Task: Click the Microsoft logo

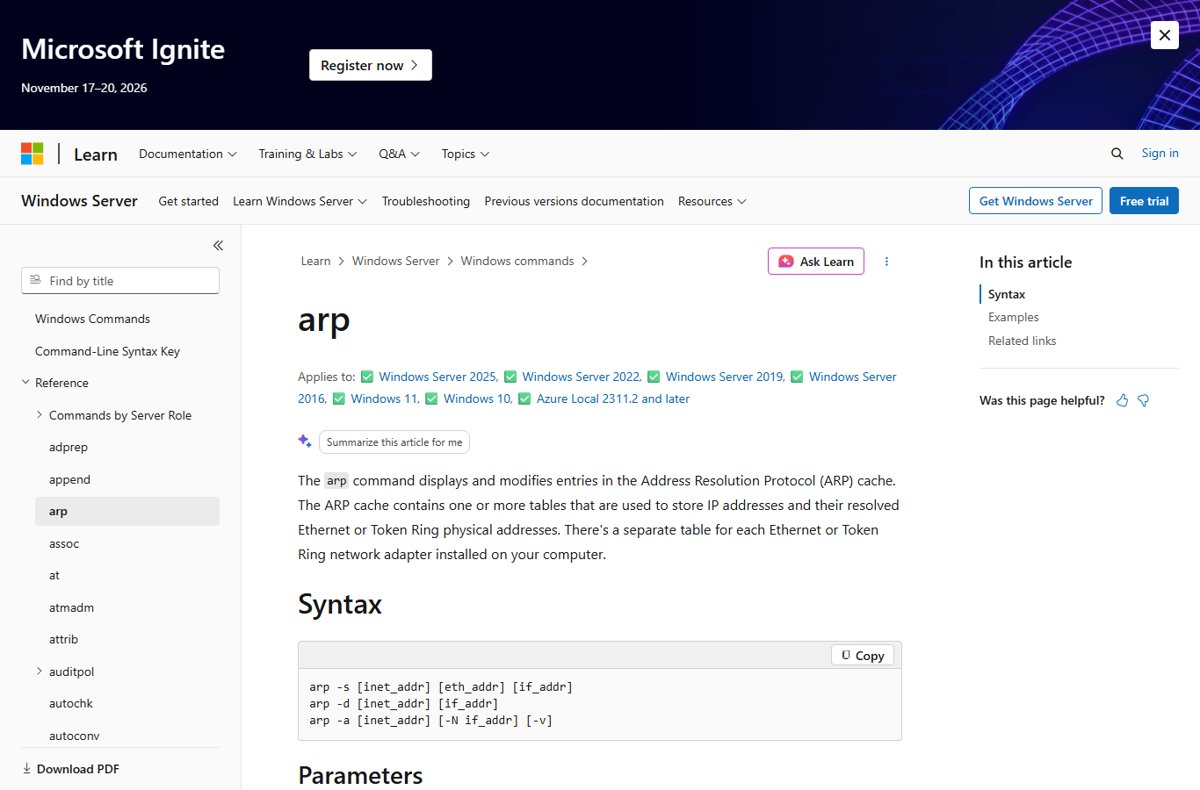Action: (32, 154)
